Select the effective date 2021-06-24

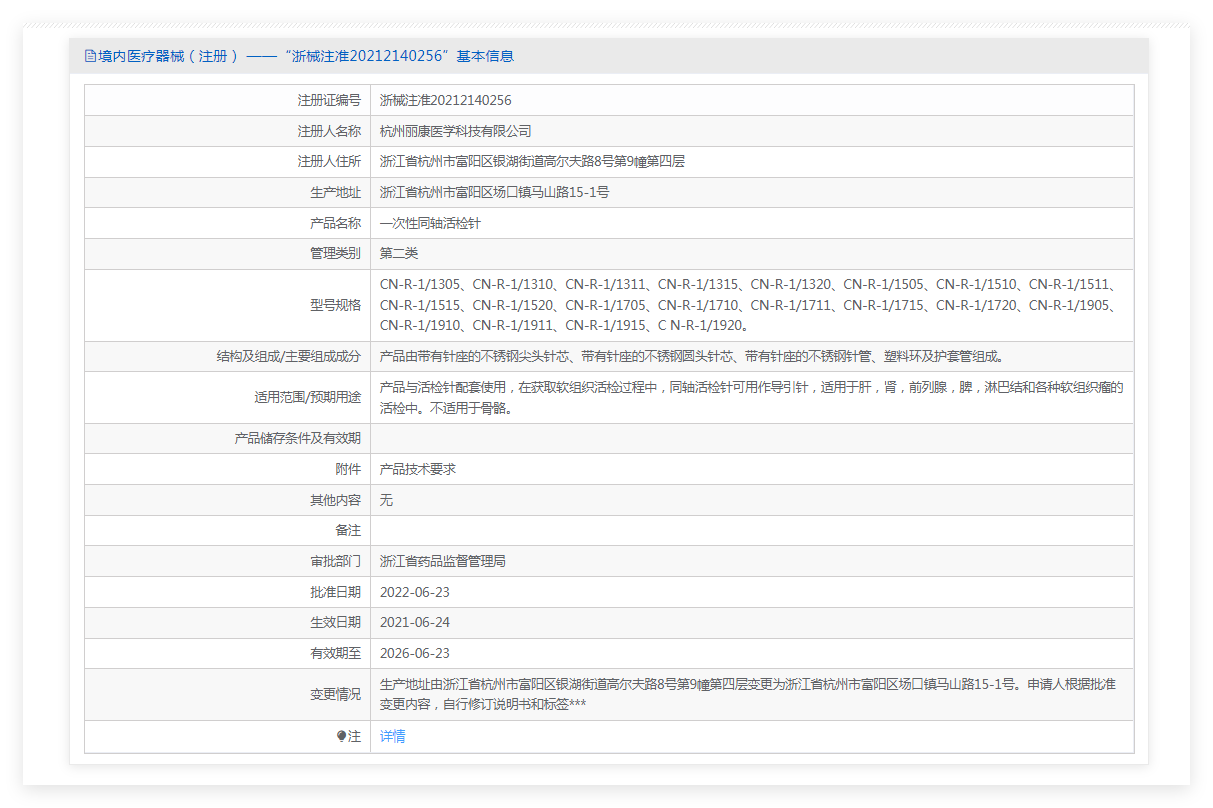[415, 622]
